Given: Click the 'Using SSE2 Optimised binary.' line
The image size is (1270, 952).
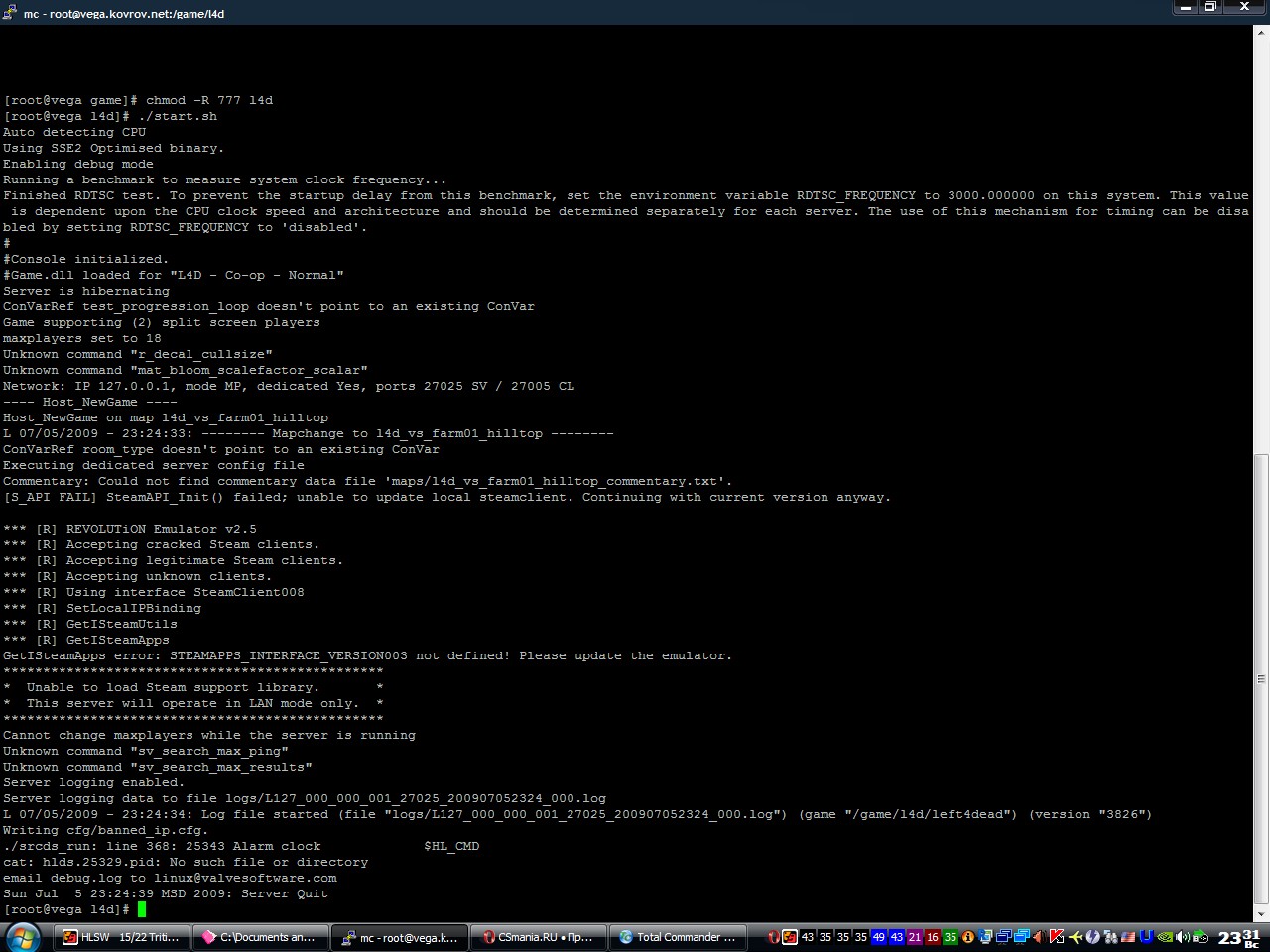Looking at the screenshot, I should (x=114, y=148).
